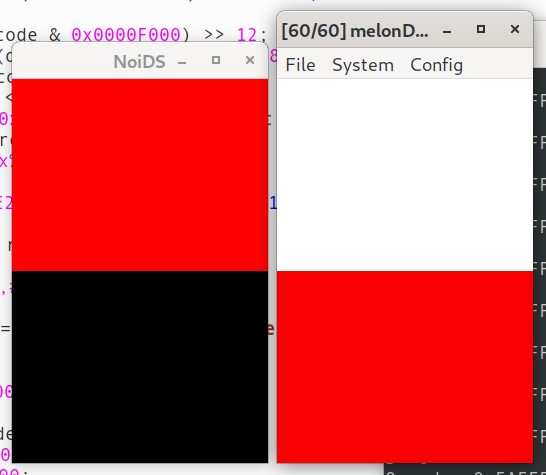
Task: Click the red top screen in NoiDS
Action: (x=140, y=175)
